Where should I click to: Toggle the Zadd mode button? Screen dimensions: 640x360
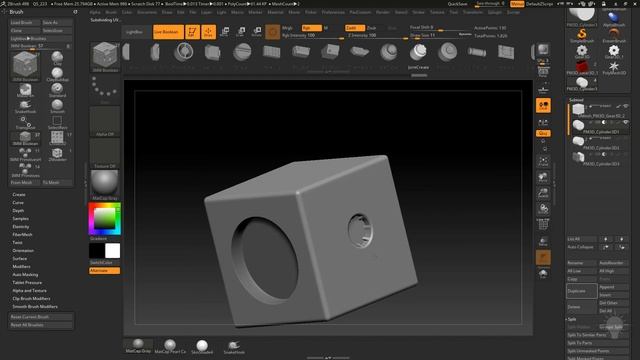pyautogui.click(x=354, y=28)
